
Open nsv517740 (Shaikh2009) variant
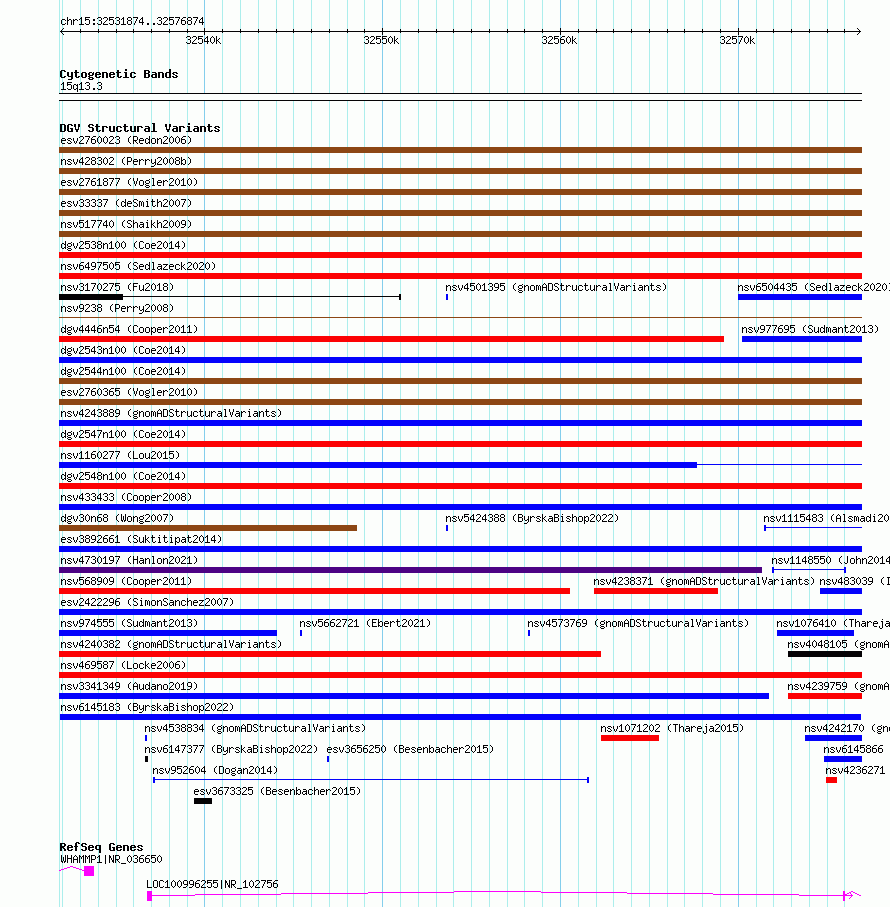pyautogui.click(x=125, y=224)
